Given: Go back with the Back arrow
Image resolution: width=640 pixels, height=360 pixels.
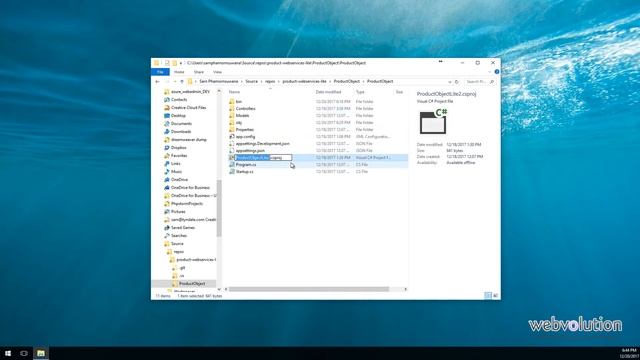Looking at the screenshot, I should click(158, 82).
